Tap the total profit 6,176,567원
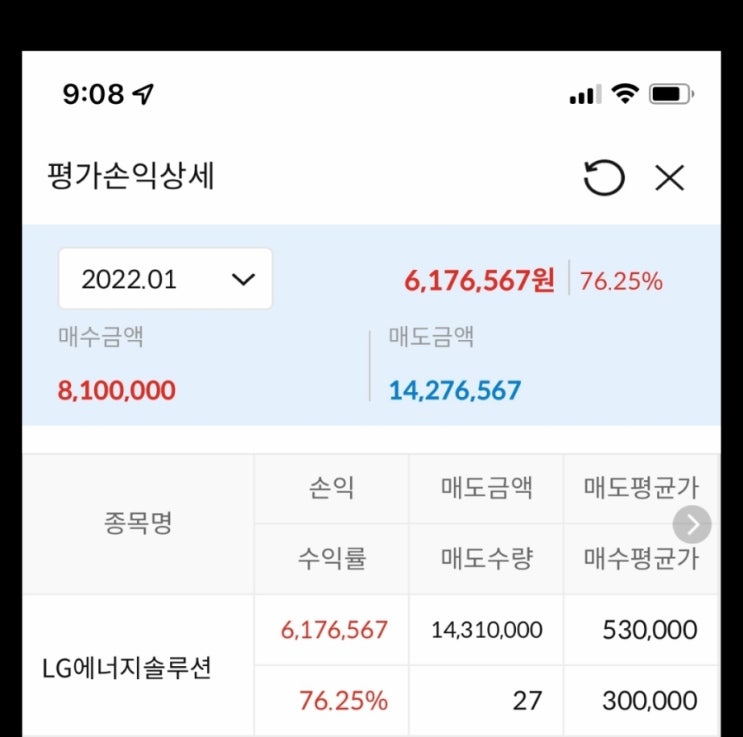The image size is (743, 737). (x=479, y=280)
